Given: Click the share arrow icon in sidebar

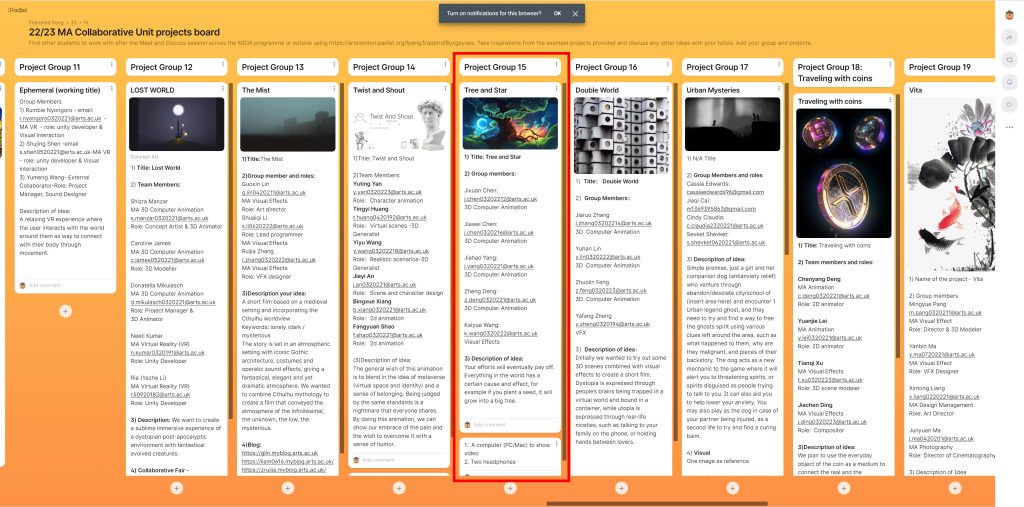Looking at the screenshot, I should pos(1010,38).
